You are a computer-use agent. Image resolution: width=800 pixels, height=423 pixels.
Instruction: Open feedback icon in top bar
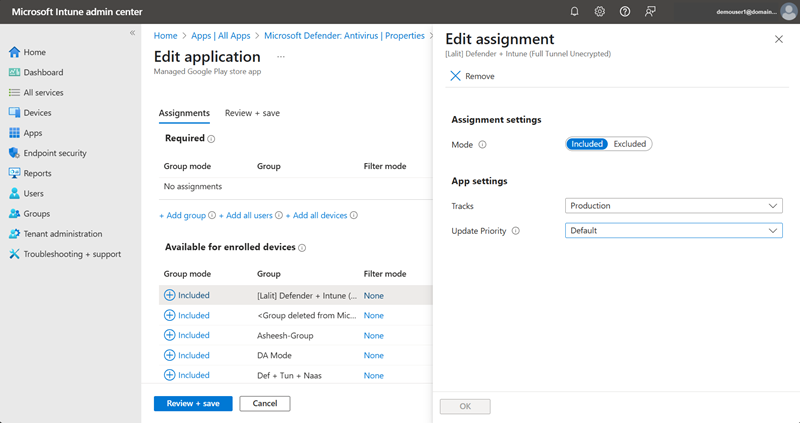tap(650, 11)
